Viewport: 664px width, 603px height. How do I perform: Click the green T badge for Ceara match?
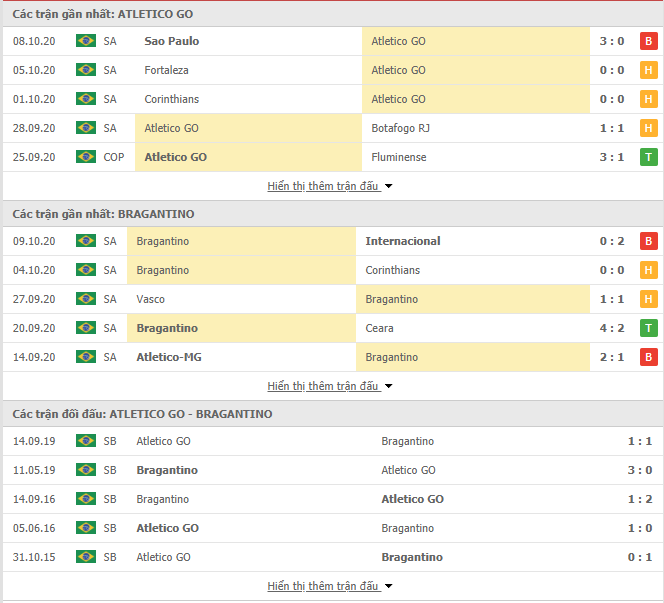point(648,328)
